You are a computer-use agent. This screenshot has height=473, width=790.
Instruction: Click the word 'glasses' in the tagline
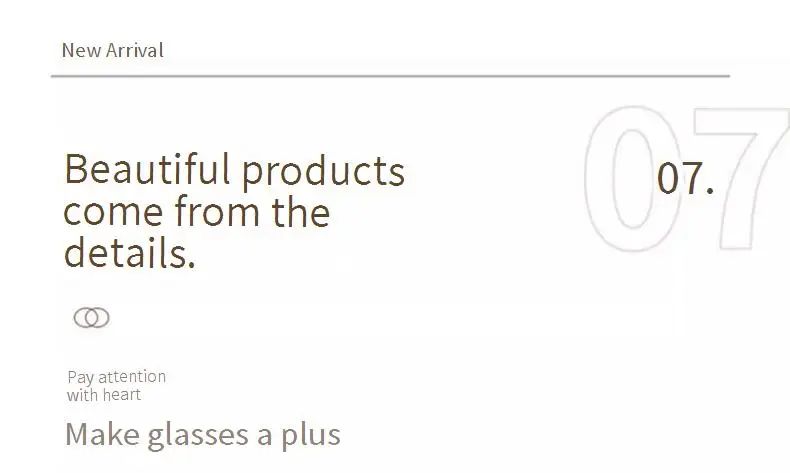click(x=198, y=436)
